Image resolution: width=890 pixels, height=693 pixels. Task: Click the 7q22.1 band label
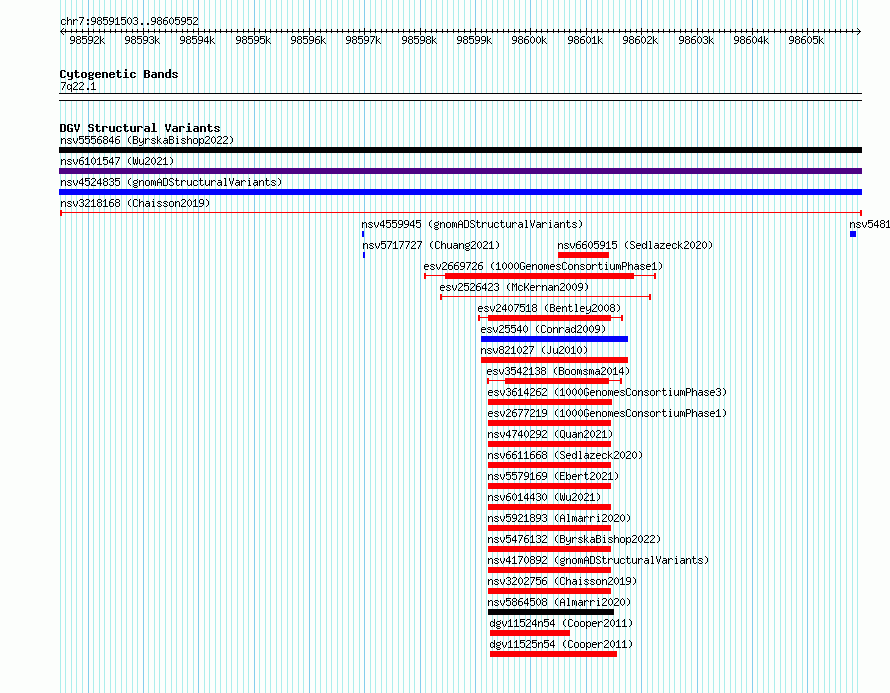coord(78,86)
